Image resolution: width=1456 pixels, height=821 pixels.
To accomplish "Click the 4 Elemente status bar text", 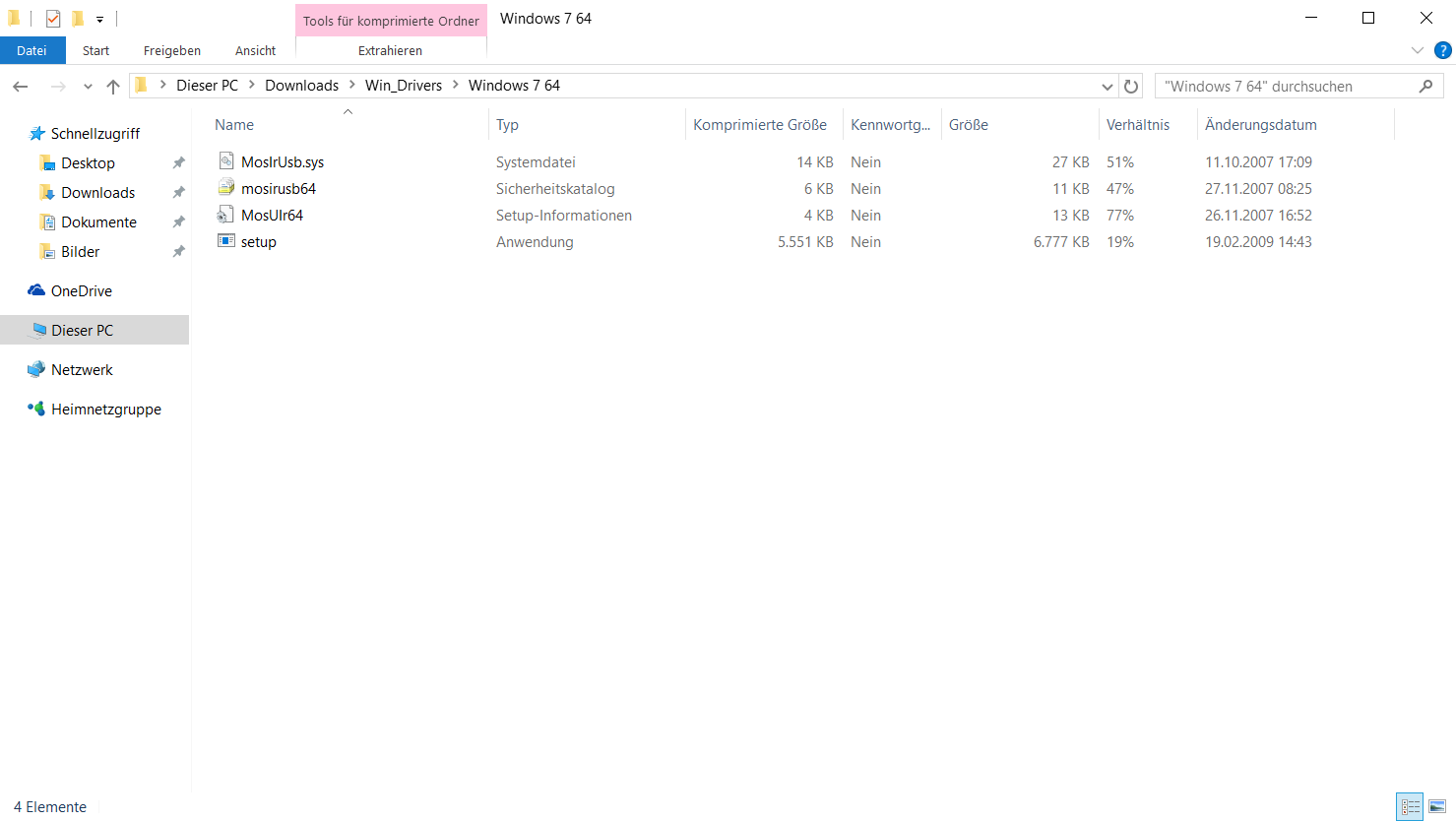I will [50, 807].
